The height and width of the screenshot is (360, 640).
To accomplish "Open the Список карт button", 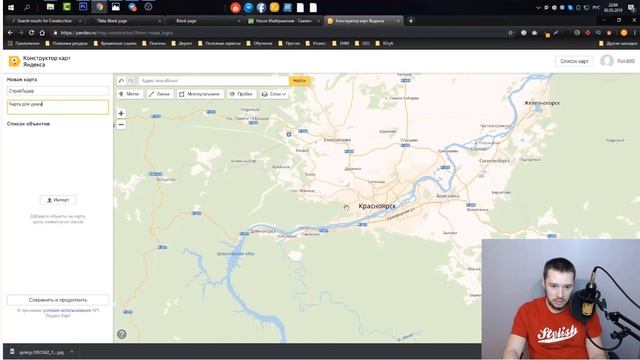I will [574, 61].
